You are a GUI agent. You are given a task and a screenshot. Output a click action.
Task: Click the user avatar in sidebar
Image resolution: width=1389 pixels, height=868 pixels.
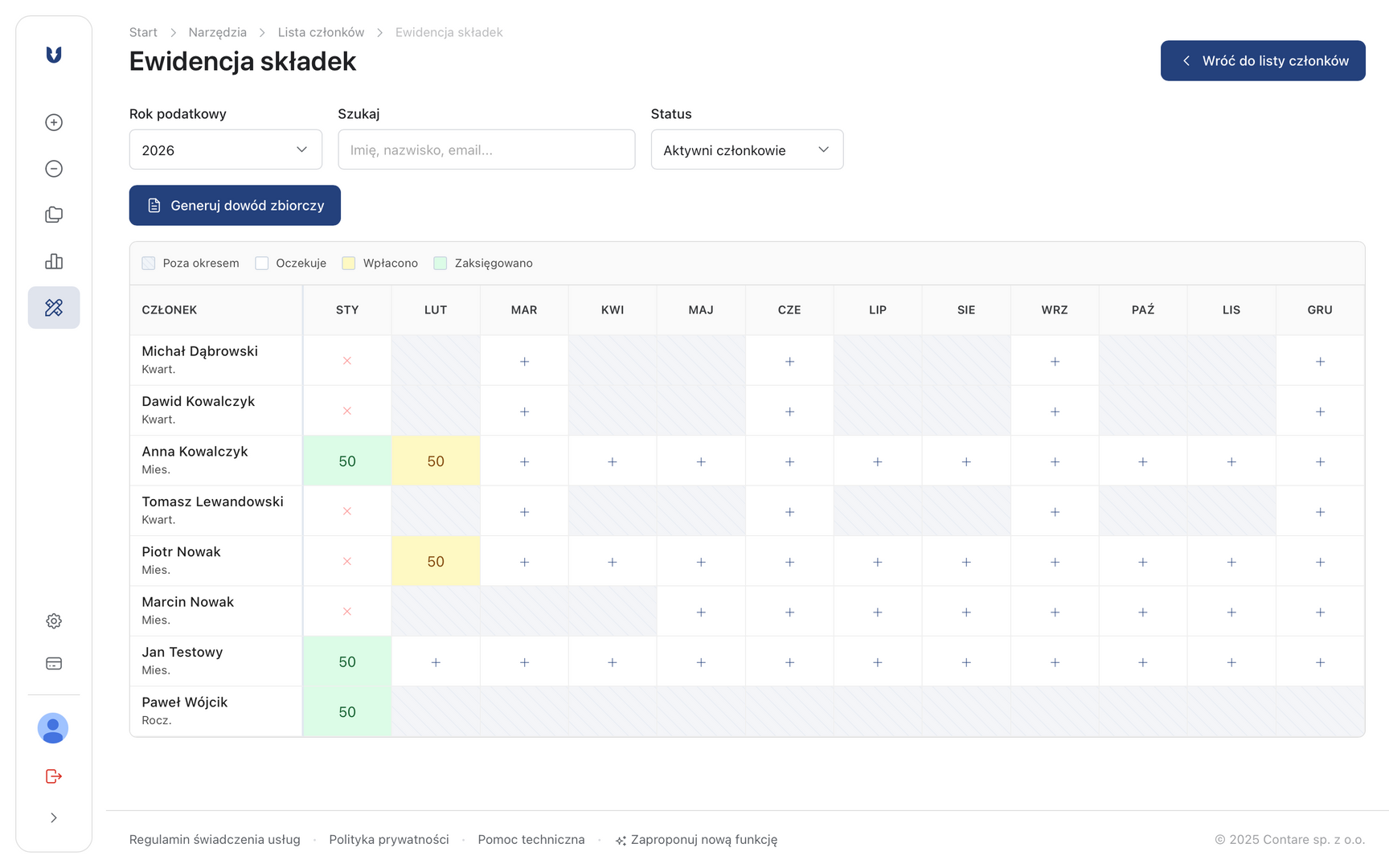coord(53,728)
